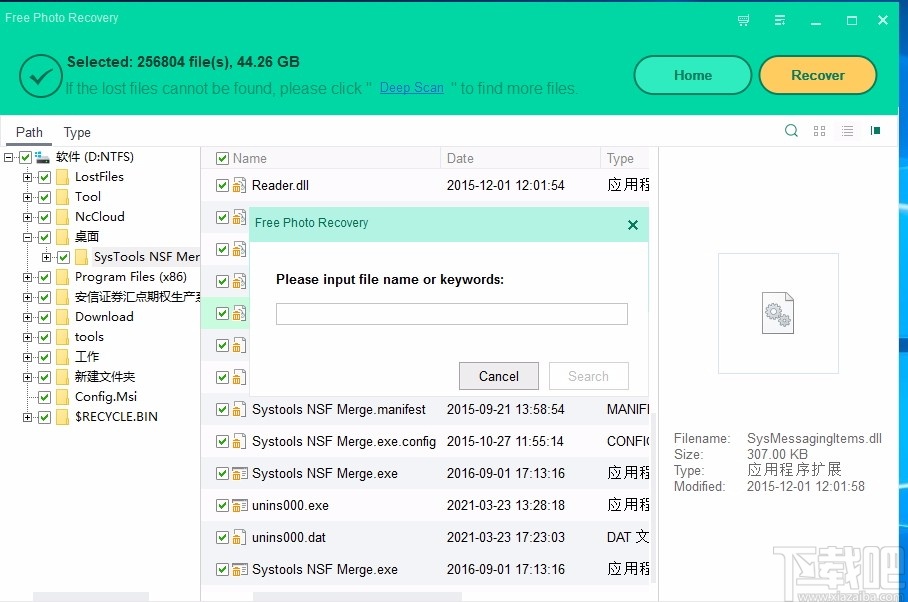Switch to the Type tab
This screenshot has width=908, height=602.
click(x=77, y=132)
